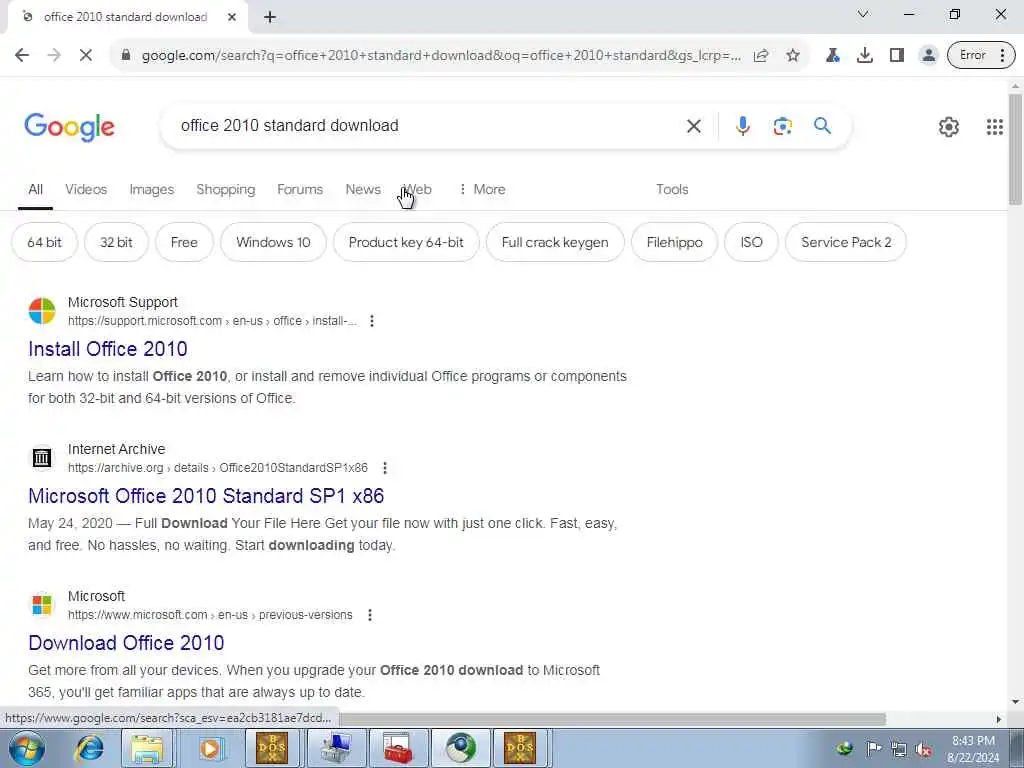Launch Internet Explorer from taskbar

click(89, 748)
